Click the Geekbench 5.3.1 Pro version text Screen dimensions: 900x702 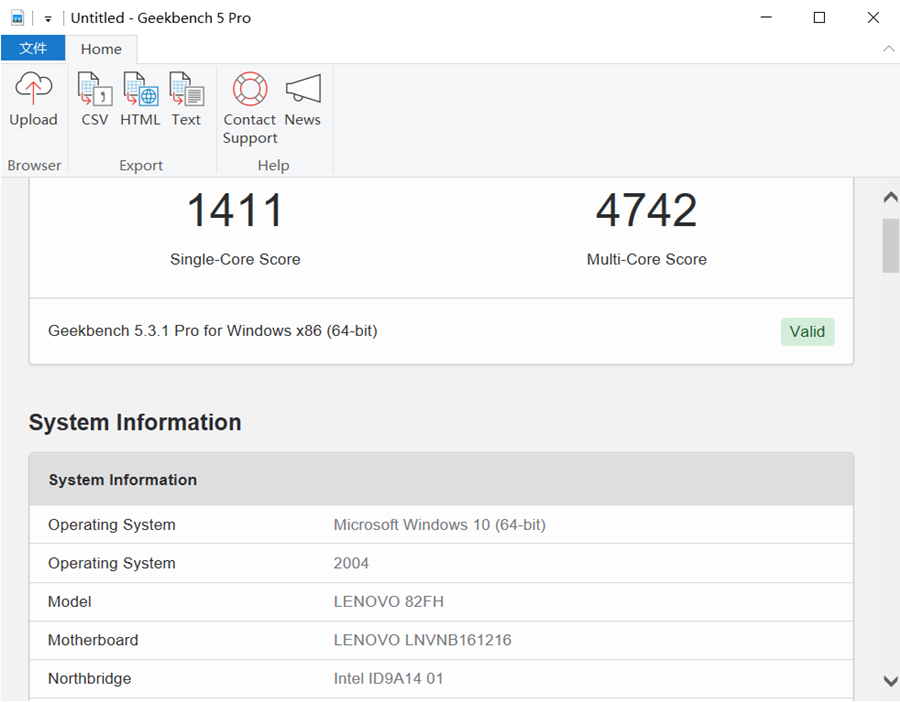(x=212, y=331)
